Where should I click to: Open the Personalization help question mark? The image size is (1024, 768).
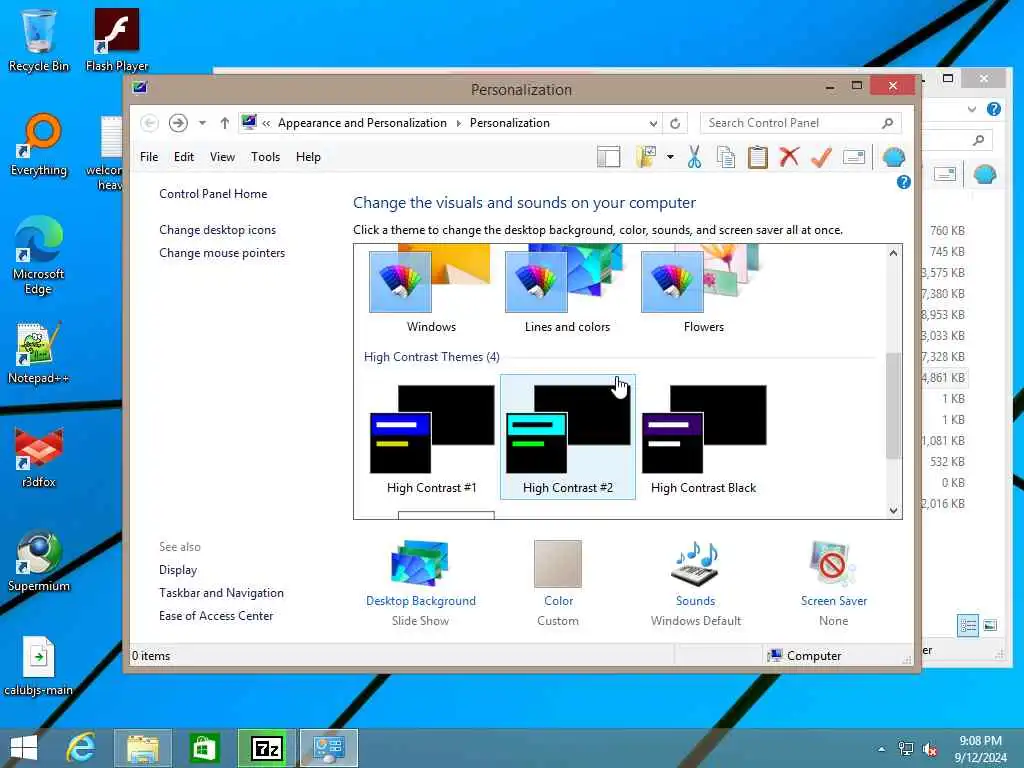tap(904, 182)
